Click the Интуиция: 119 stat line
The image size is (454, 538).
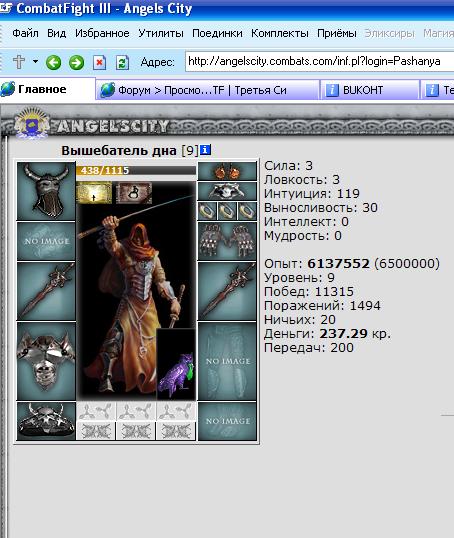(x=312, y=194)
